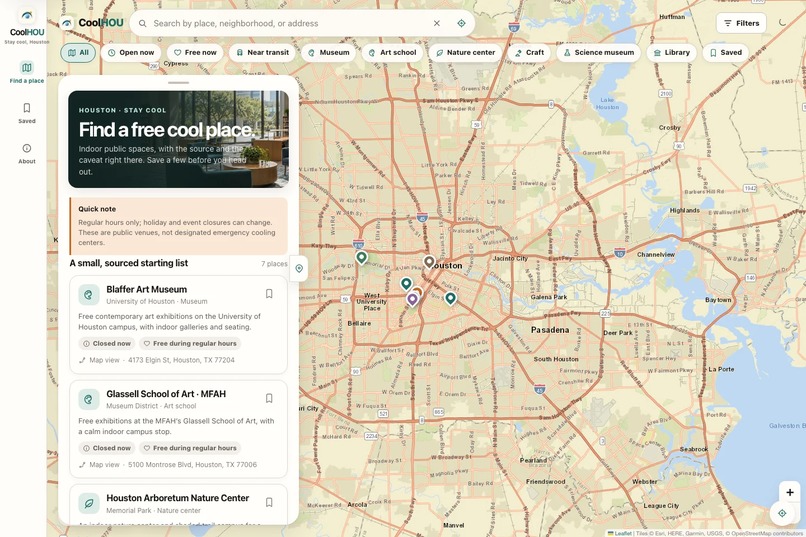Open the Glassell School of Art · MFAH title
Viewport: 806px width, 537px height.
166,394
